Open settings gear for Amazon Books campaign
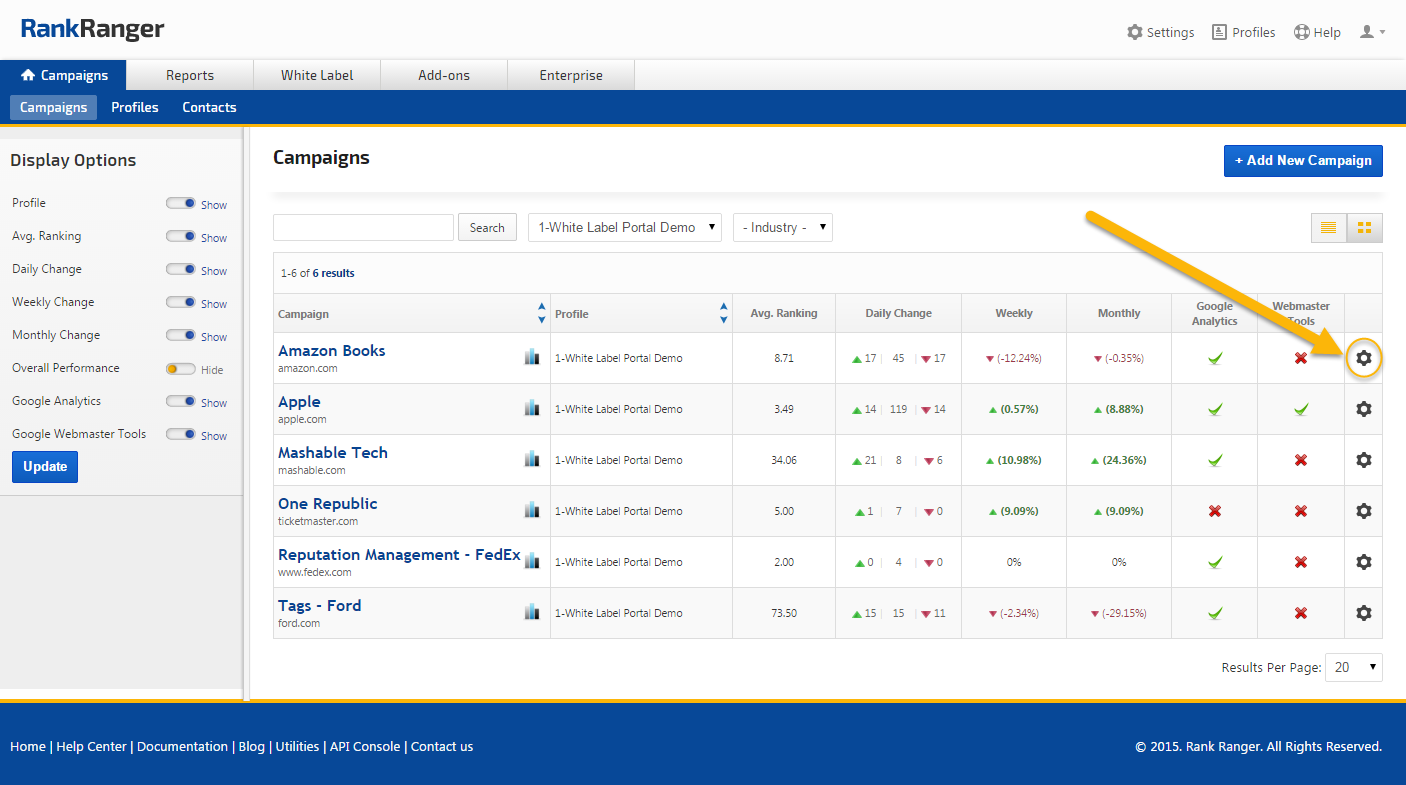The image size is (1406, 785). point(1363,358)
